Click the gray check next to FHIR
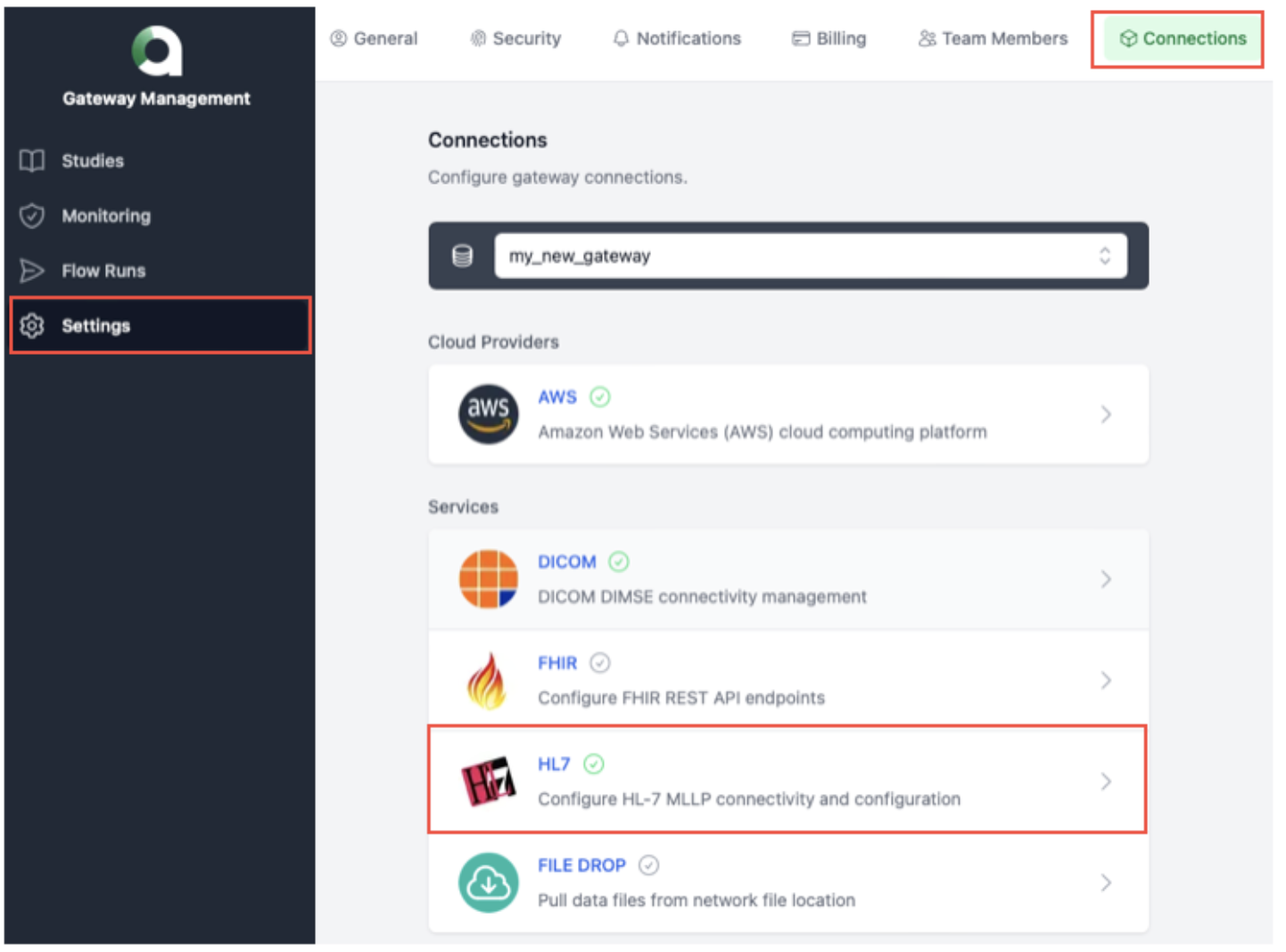The width and height of the screenshot is (1286, 952). coord(600,662)
